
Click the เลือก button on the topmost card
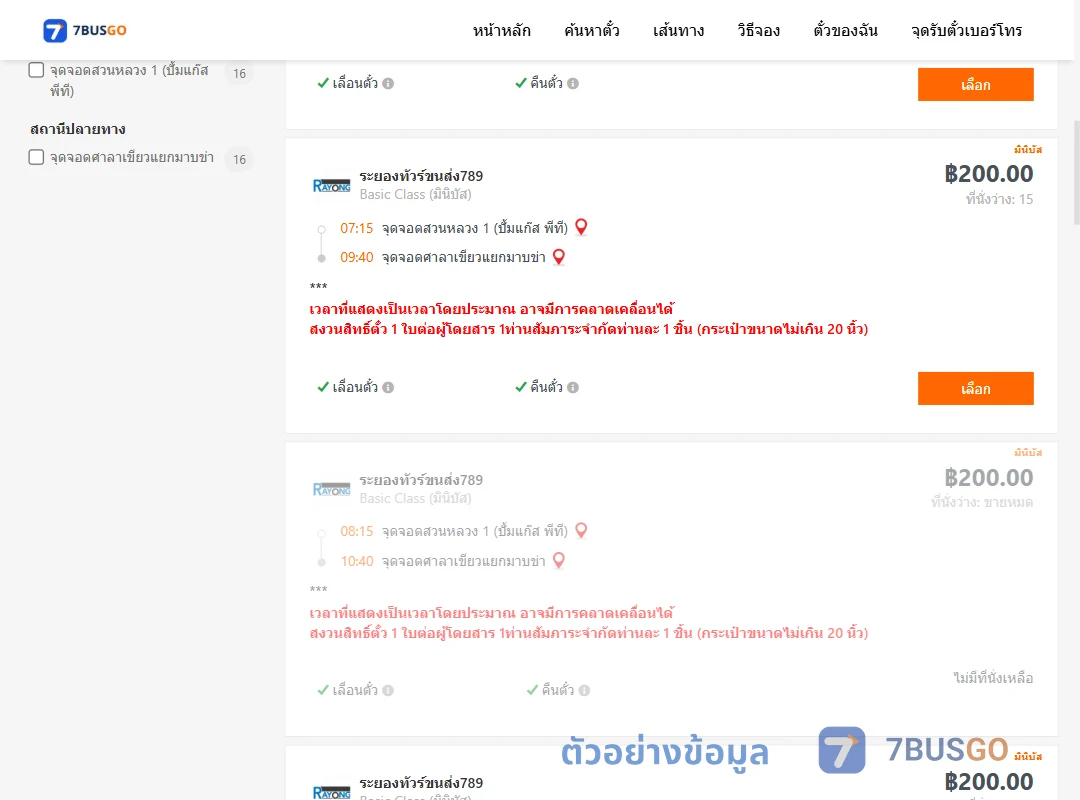(x=975, y=85)
